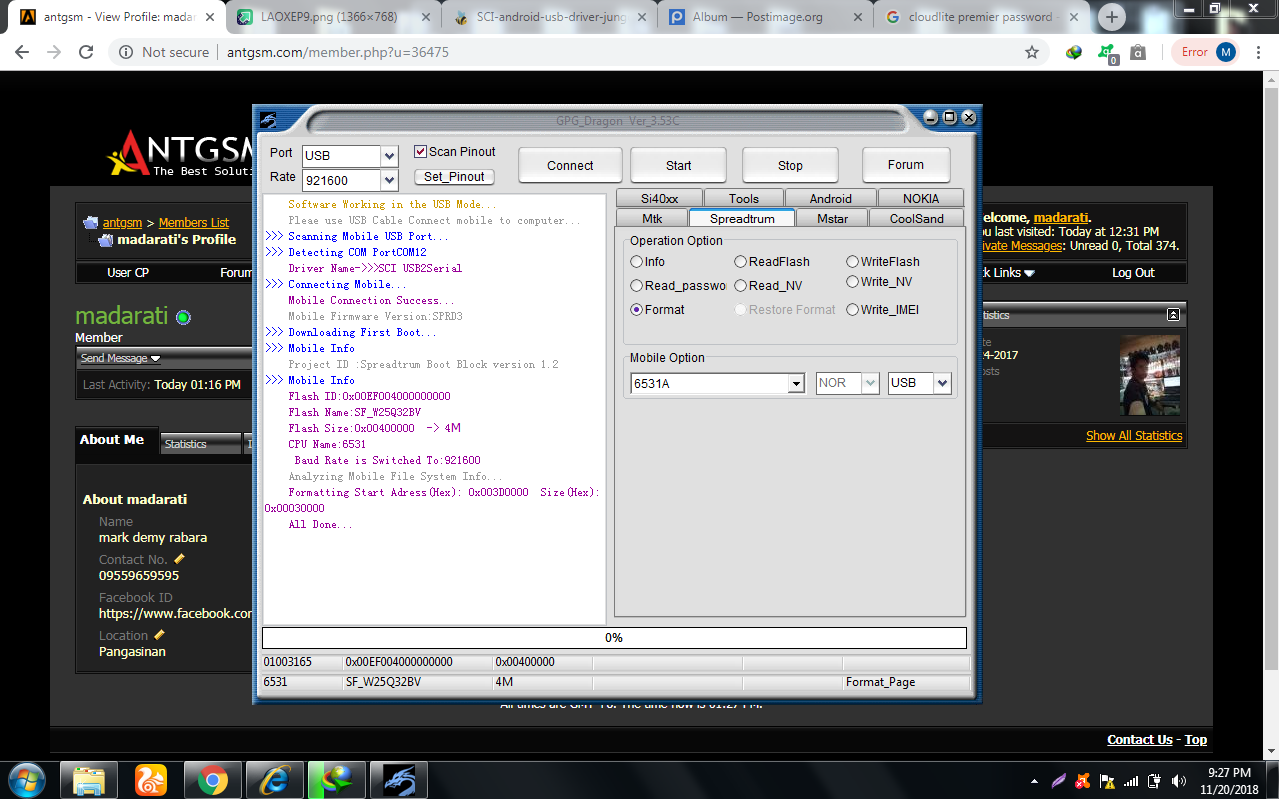Image resolution: width=1279 pixels, height=799 pixels.
Task: Click the power tray icon
Action: (x=1154, y=781)
